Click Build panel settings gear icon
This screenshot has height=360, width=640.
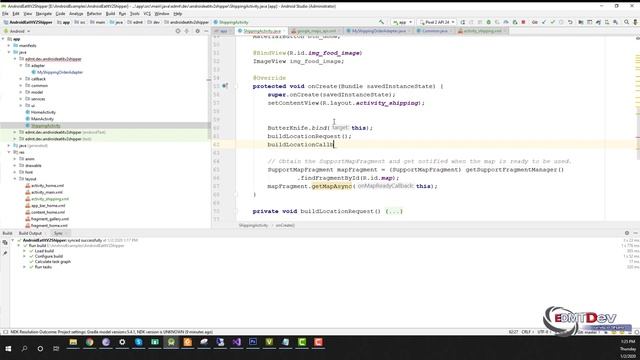pos(627,233)
